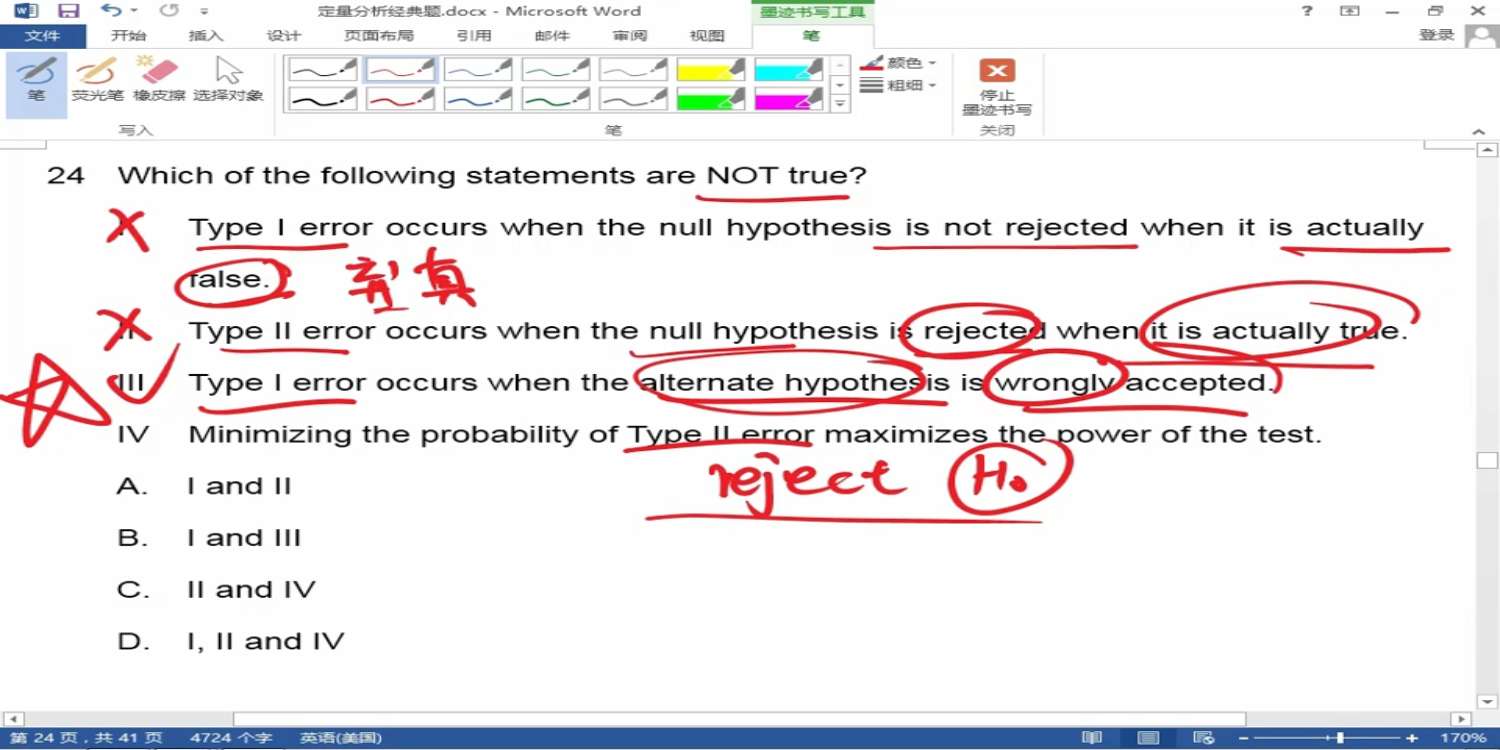Switch to Web Layout view in status bar
Image resolution: width=1500 pixels, height=750 pixels.
tap(1204, 738)
